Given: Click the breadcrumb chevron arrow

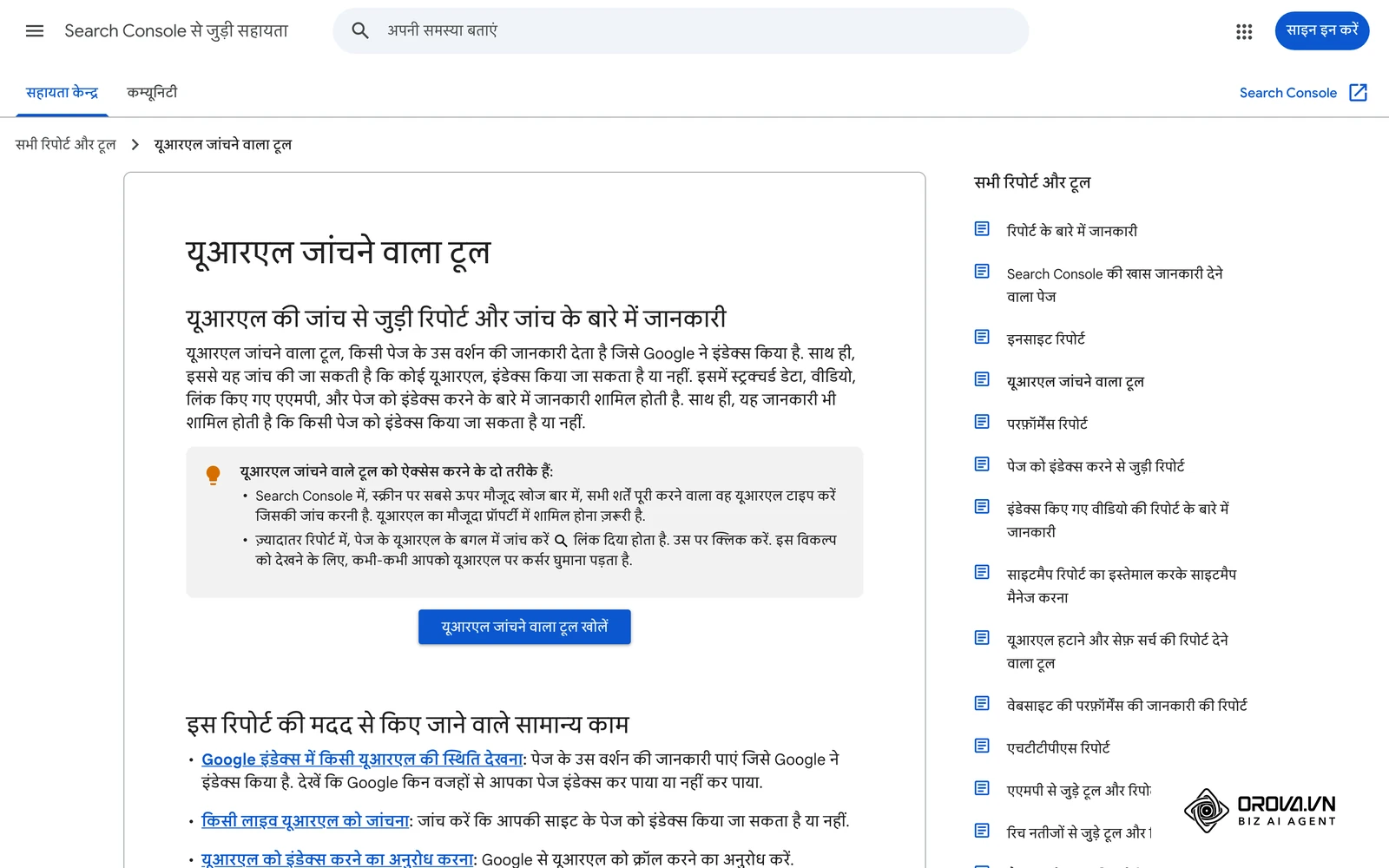Looking at the screenshot, I should (135, 145).
